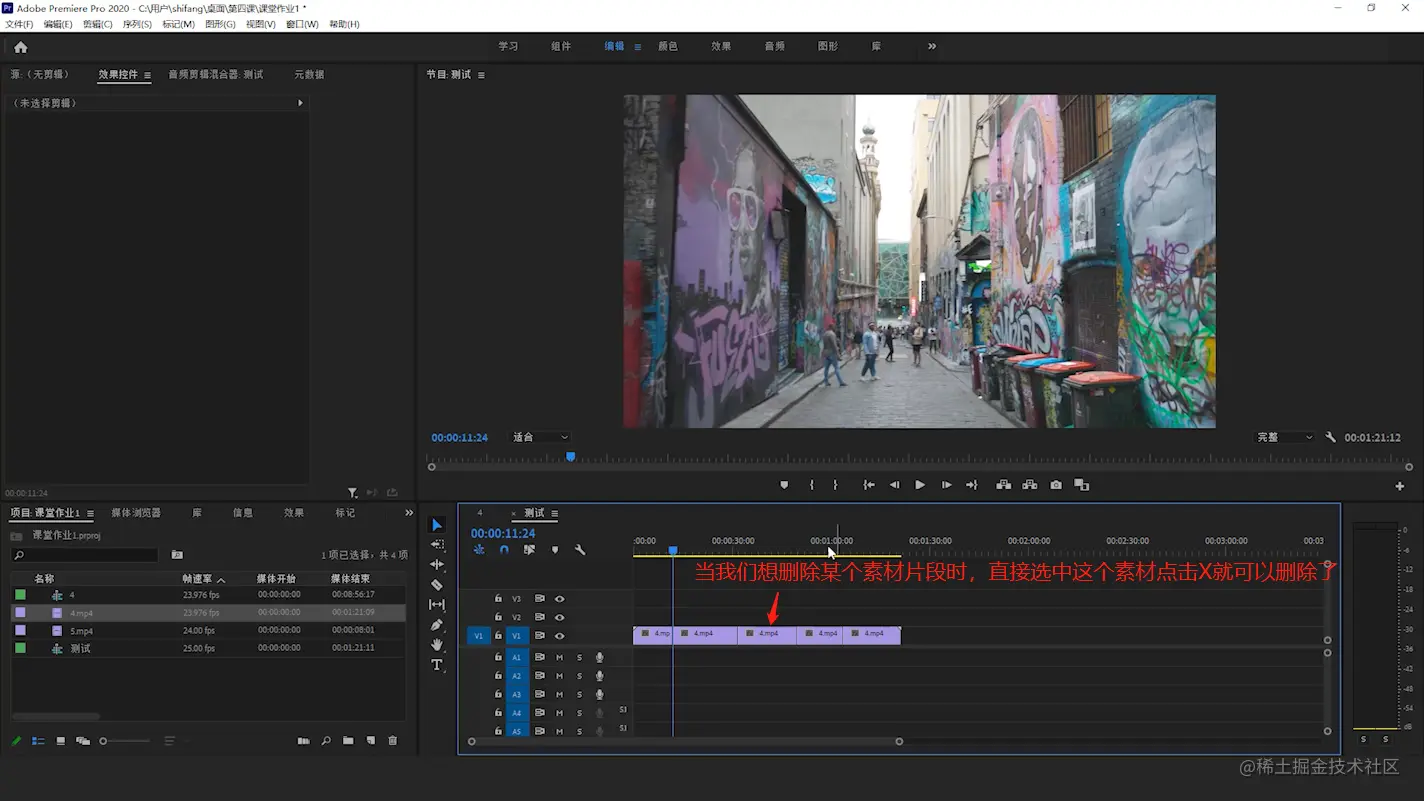Click the Export Frame camera icon

[x=1056, y=485]
